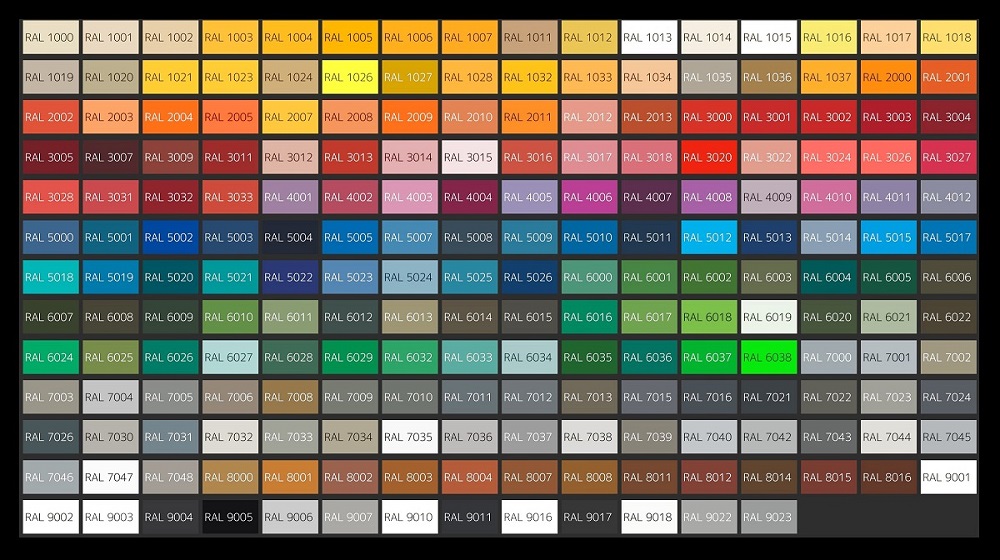The image size is (1000, 560).
Task: Select the RAL 5017 traffic blue swatch
Action: pos(948,237)
